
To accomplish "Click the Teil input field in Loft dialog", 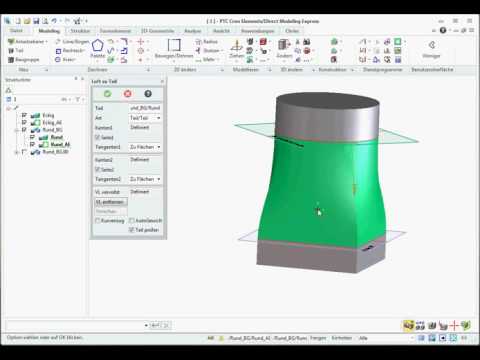I will coord(145,108).
